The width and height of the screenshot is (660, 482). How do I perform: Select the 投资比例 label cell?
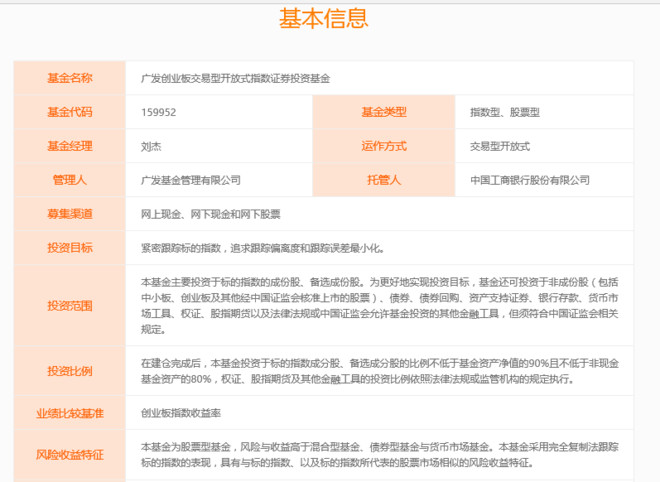pos(69,371)
